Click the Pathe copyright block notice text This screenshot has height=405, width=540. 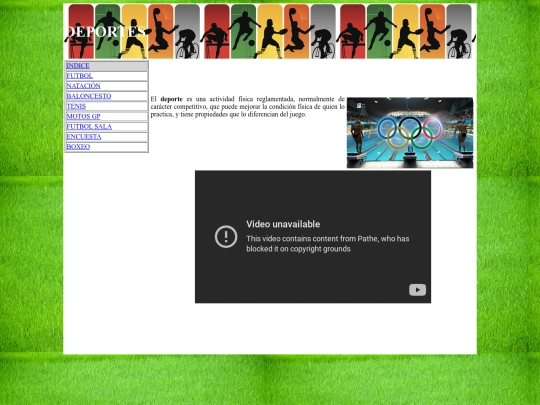coord(328,244)
